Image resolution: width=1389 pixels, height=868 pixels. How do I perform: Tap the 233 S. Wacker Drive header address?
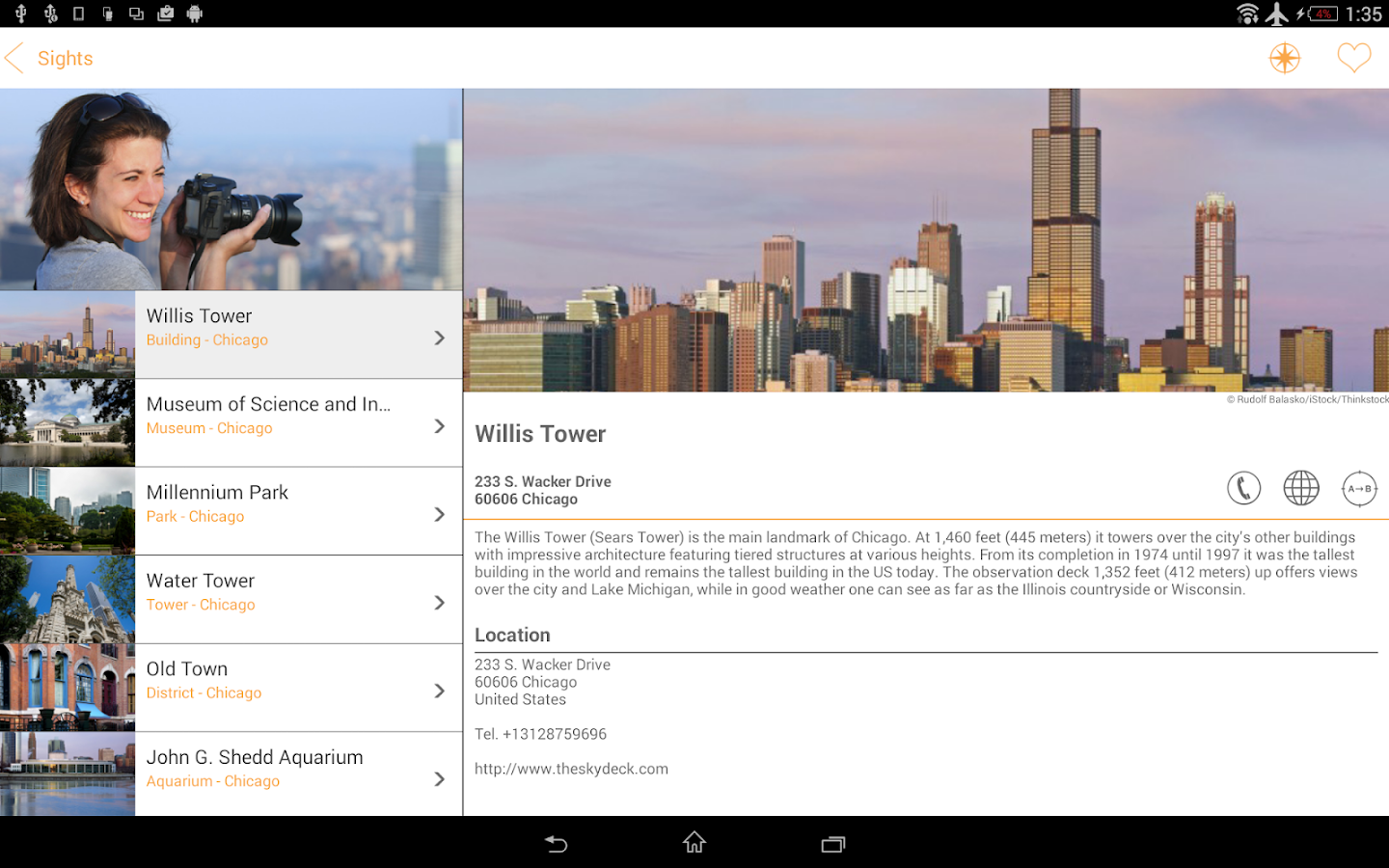(543, 481)
